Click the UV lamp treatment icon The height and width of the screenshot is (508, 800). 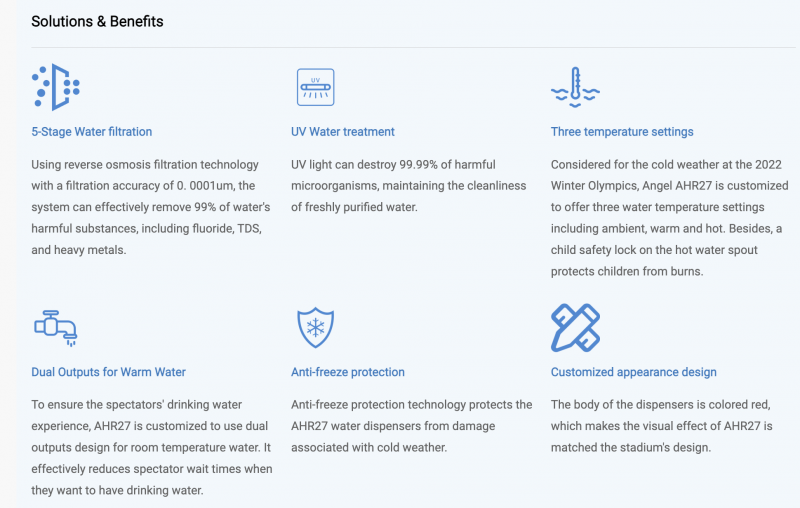(x=316, y=87)
